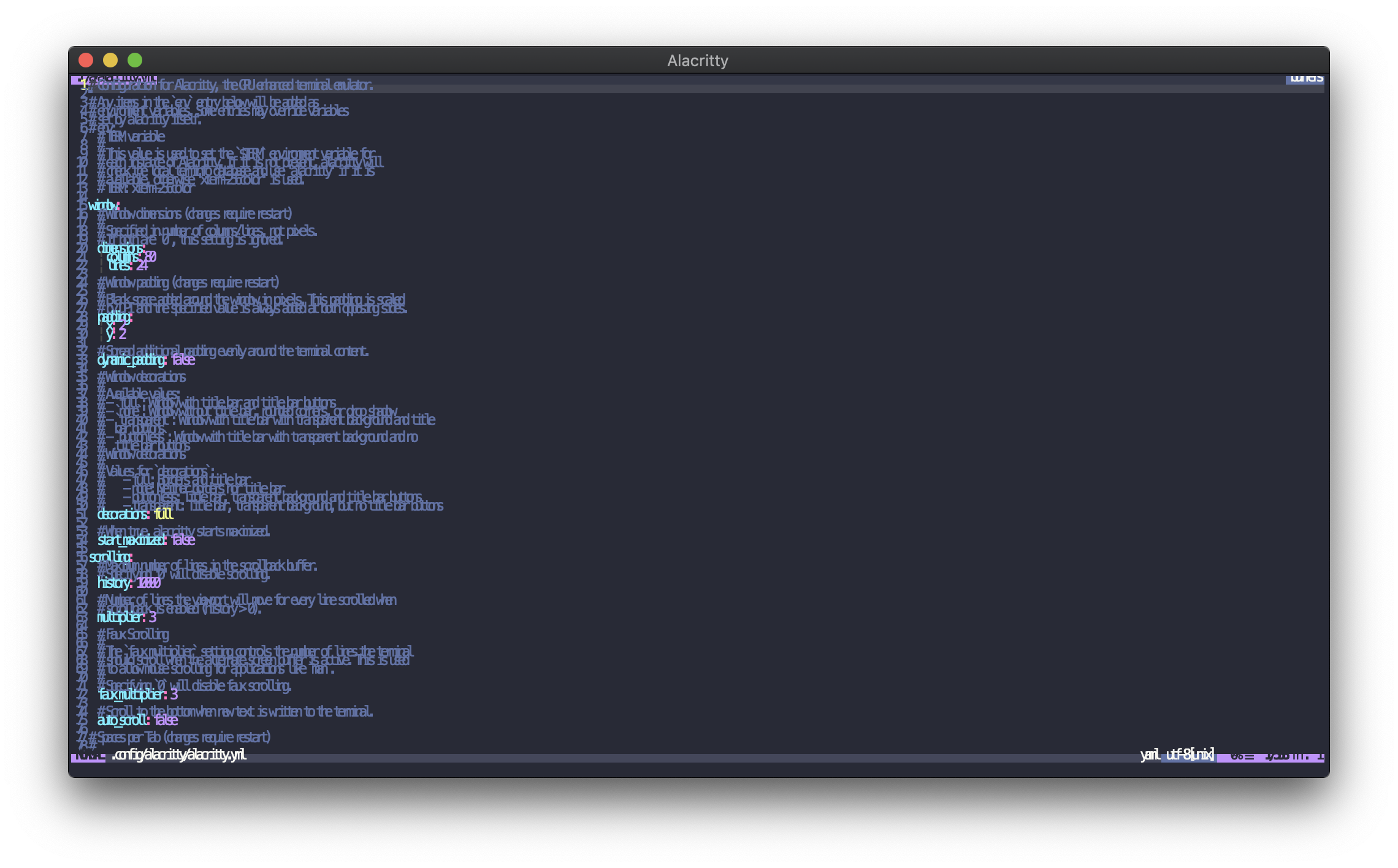The image size is (1398, 868).
Task: Click the 'lines' value 24
Action: 142,265
